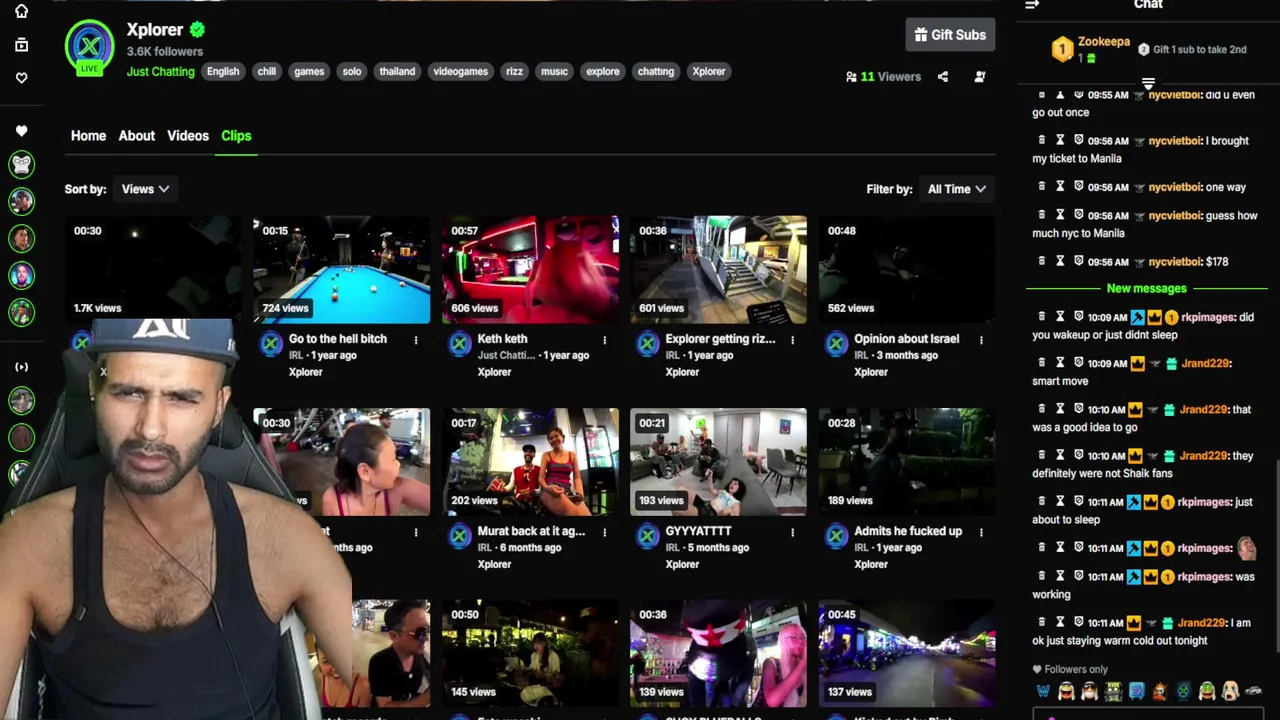This screenshot has height=720, width=1280.
Task: Click the 'New messages' divider label
Action: [1146, 288]
